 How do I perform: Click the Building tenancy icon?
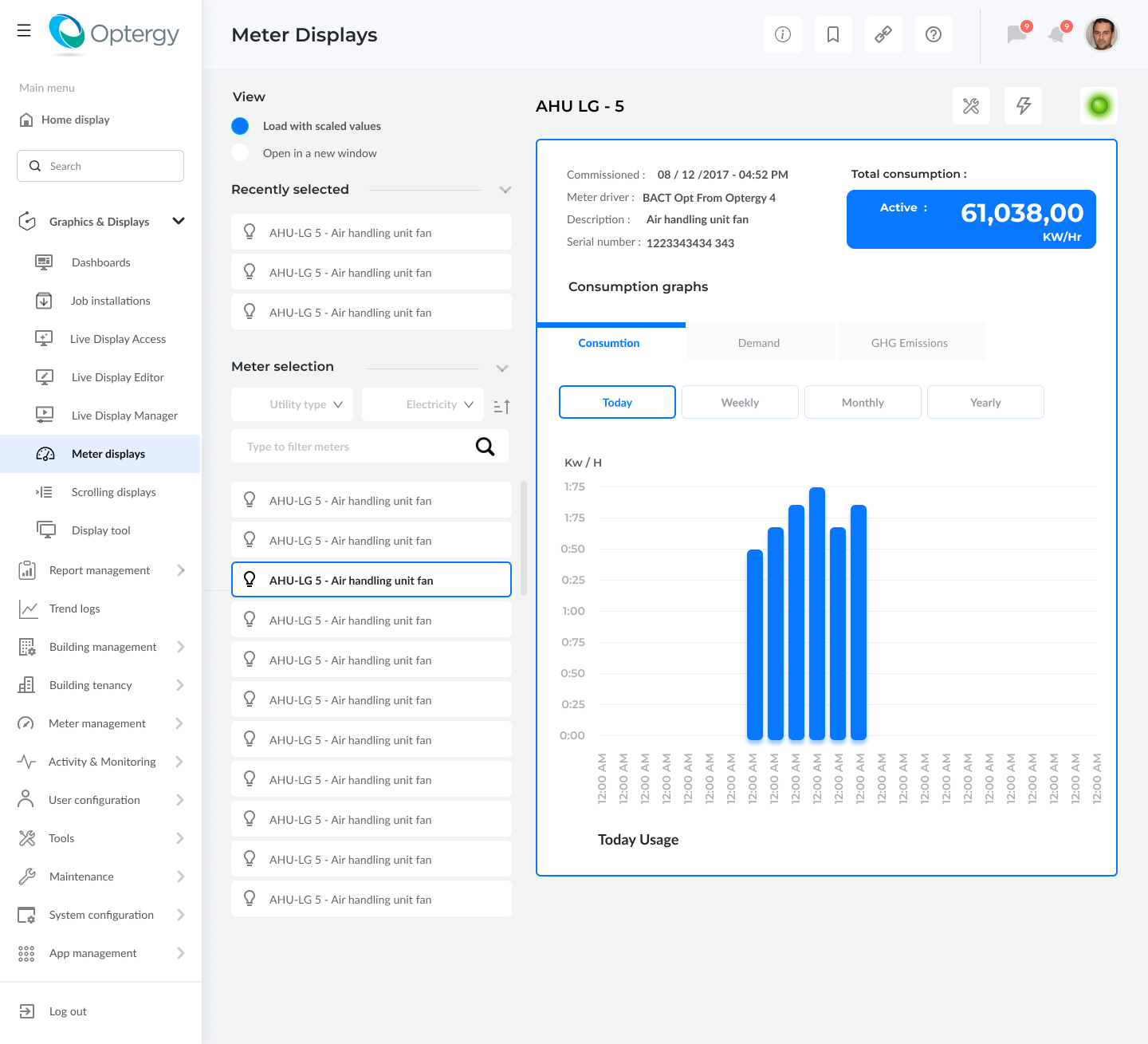click(26, 684)
